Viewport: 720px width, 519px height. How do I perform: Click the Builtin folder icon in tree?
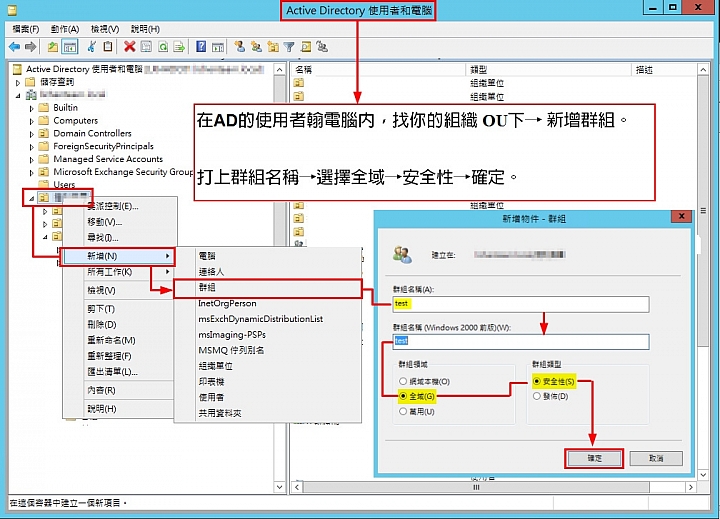tap(44, 107)
